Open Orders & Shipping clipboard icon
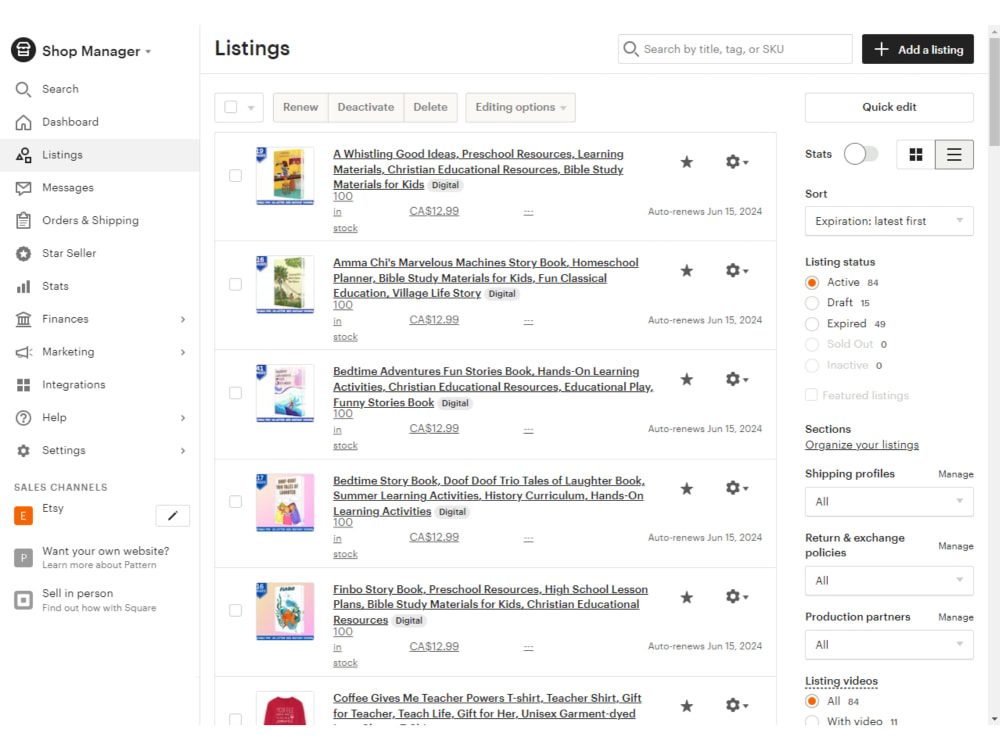The height and width of the screenshot is (750, 1000). coord(23,221)
